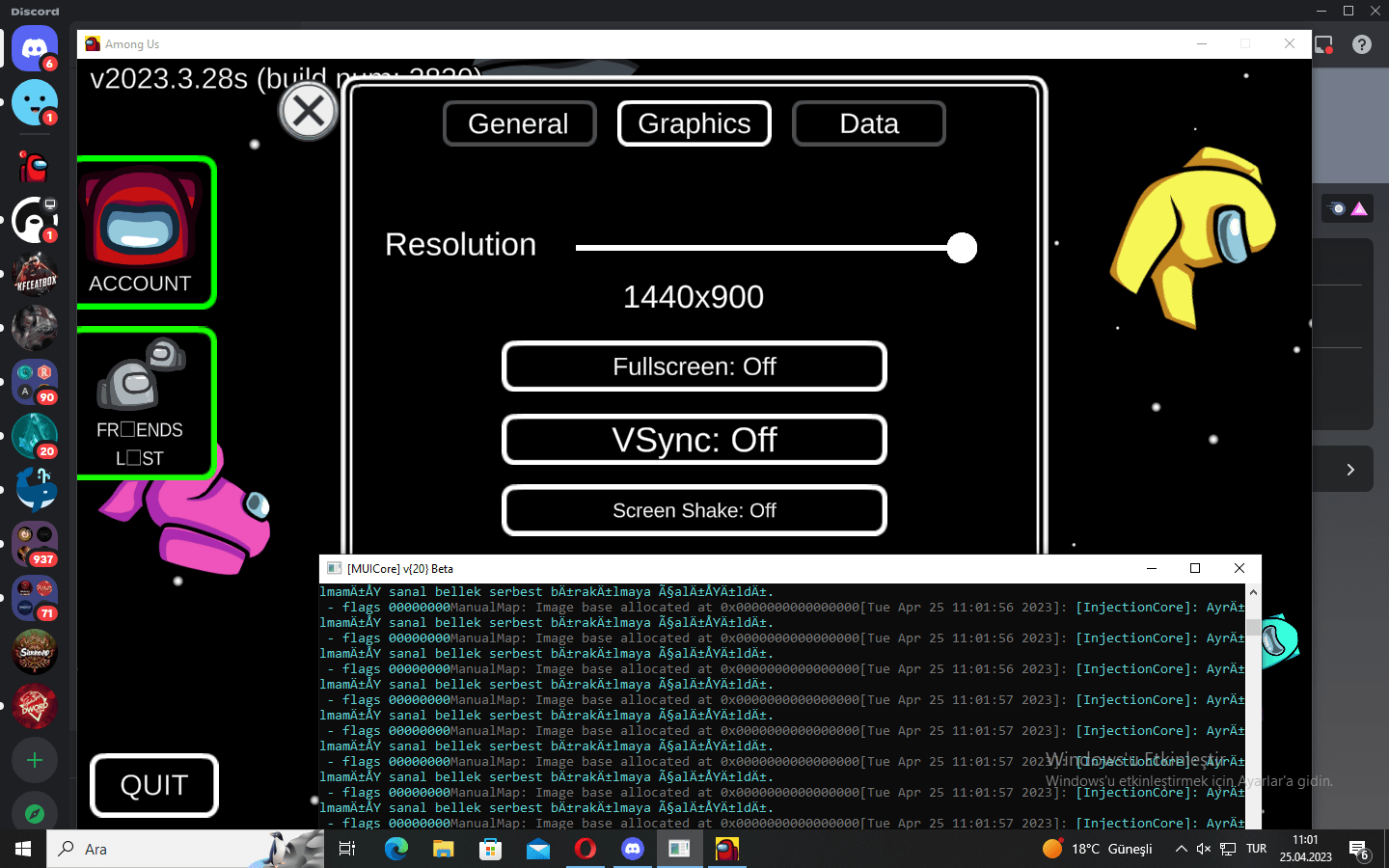Open the blue whale server icon
Image resolution: width=1389 pixels, height=868 pixels.
(35, 490)
